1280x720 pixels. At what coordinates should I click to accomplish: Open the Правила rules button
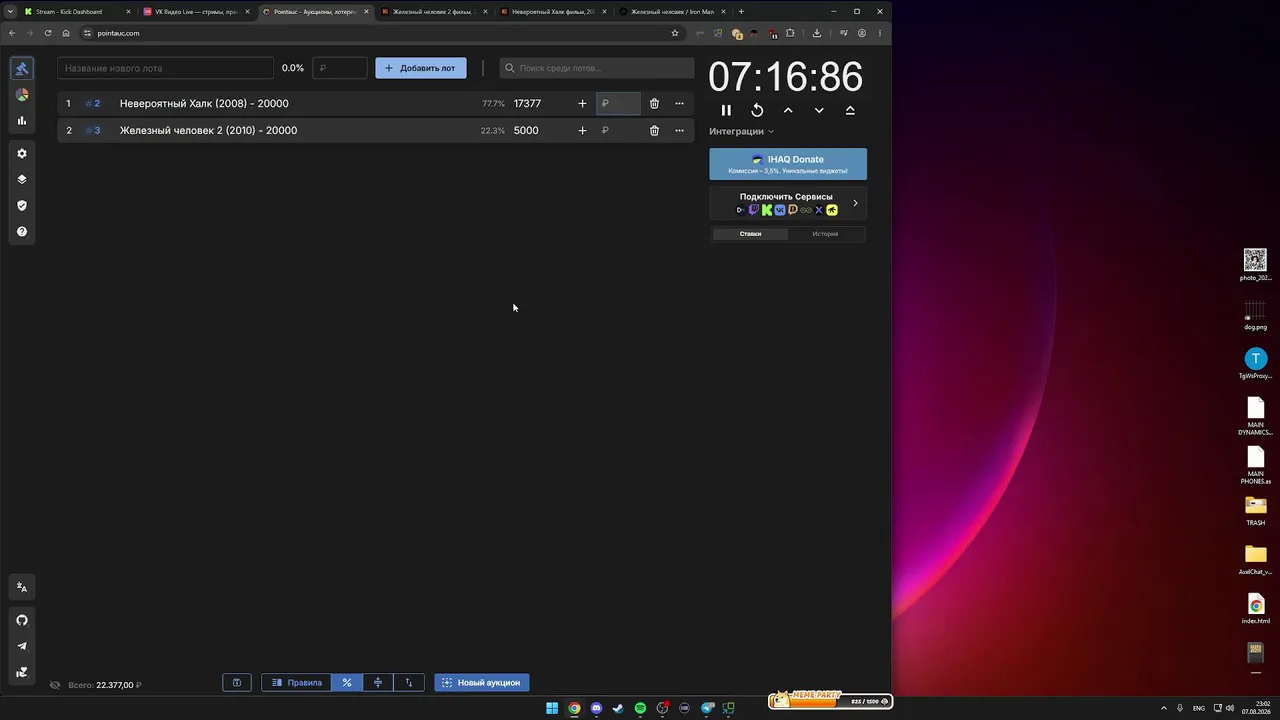(x=296, y=683)
